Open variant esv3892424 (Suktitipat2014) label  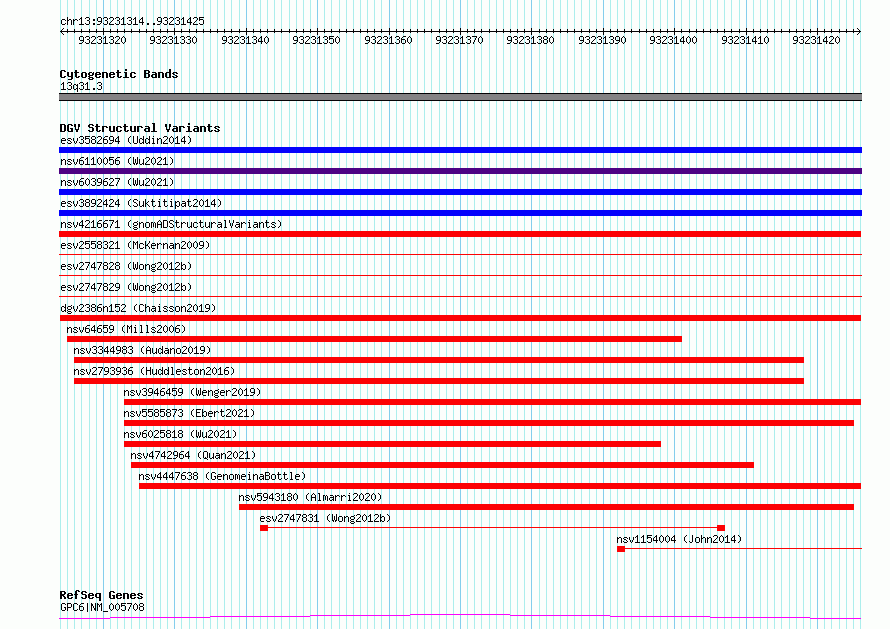pyautogui.click(x=141, y=203)
